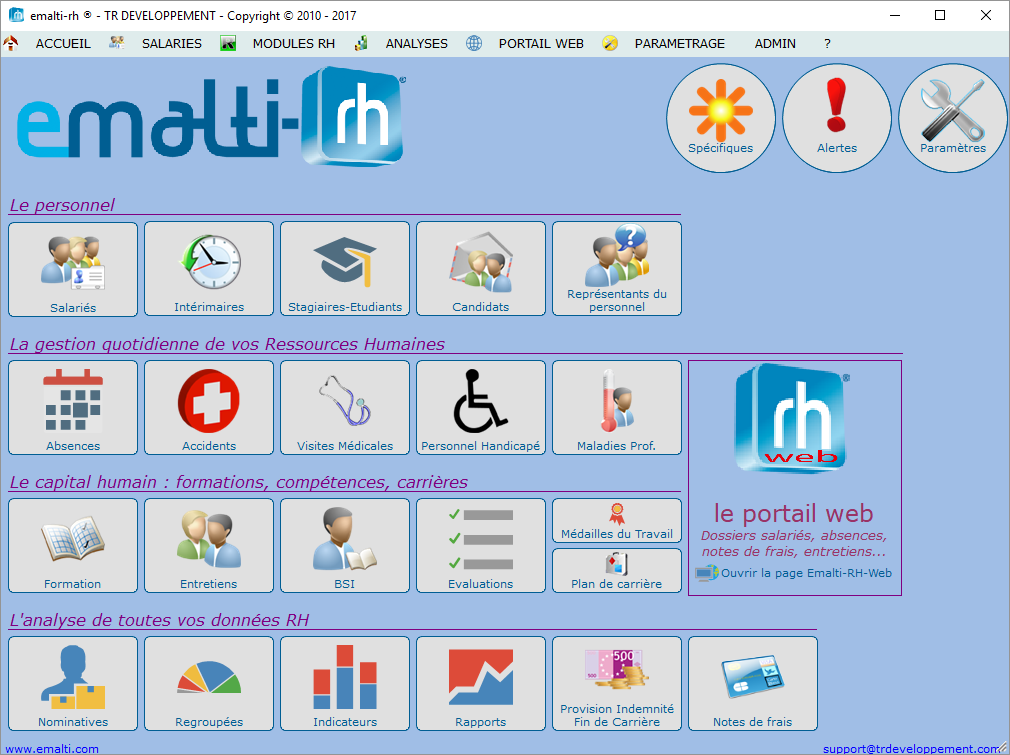The image size is (1010, 755).
Task: Click the support@trdeveloppement.com email link
Action: [x=910, y=749]
